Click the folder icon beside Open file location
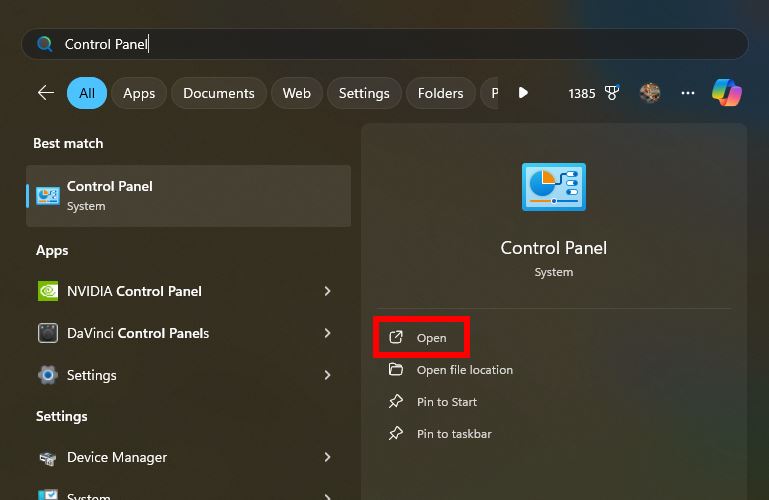Viewport: 769px width, 500px height. (x=396, y=369)
